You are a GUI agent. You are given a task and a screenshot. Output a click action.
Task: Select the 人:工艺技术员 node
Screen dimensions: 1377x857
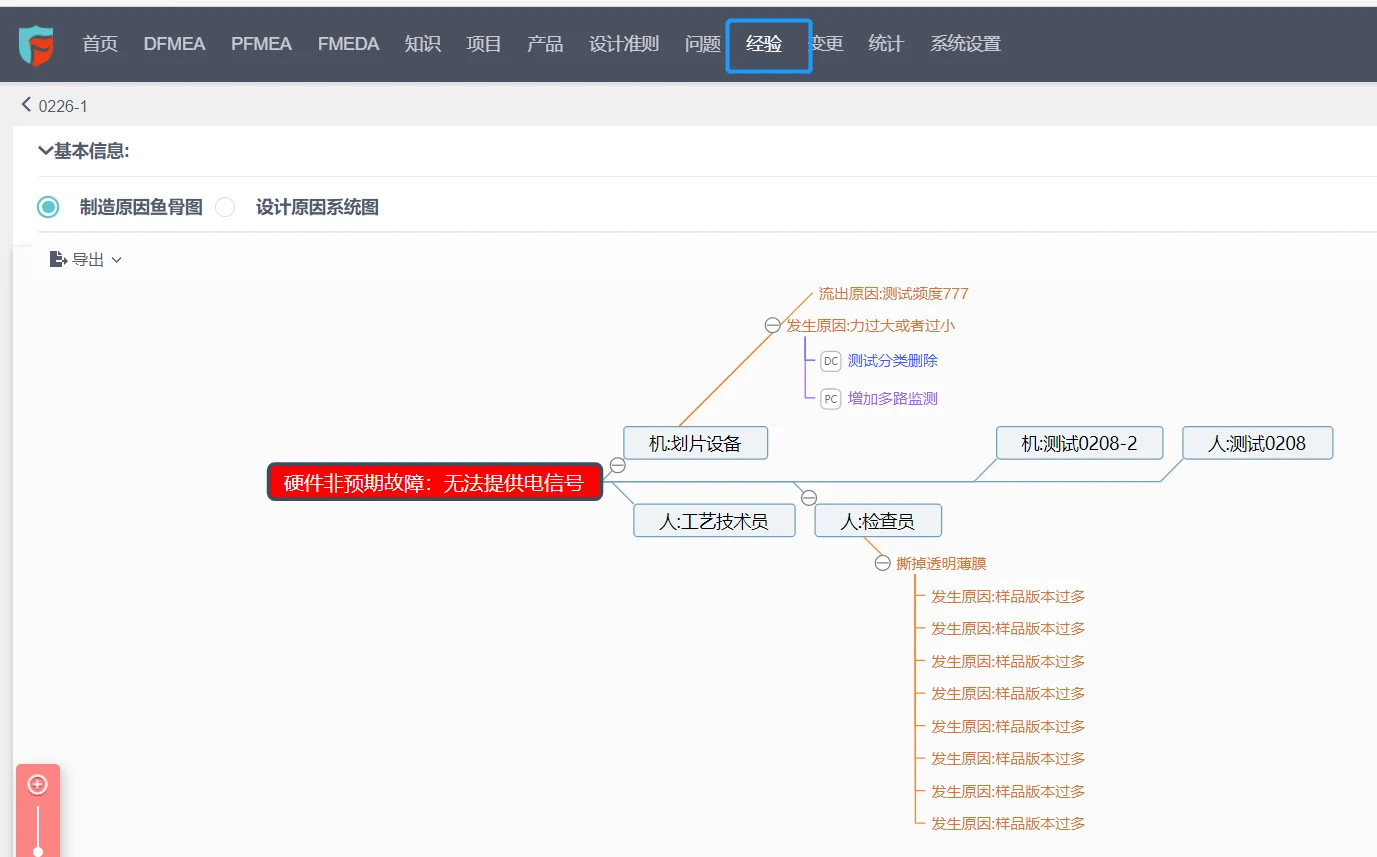[x=714, y=520]
